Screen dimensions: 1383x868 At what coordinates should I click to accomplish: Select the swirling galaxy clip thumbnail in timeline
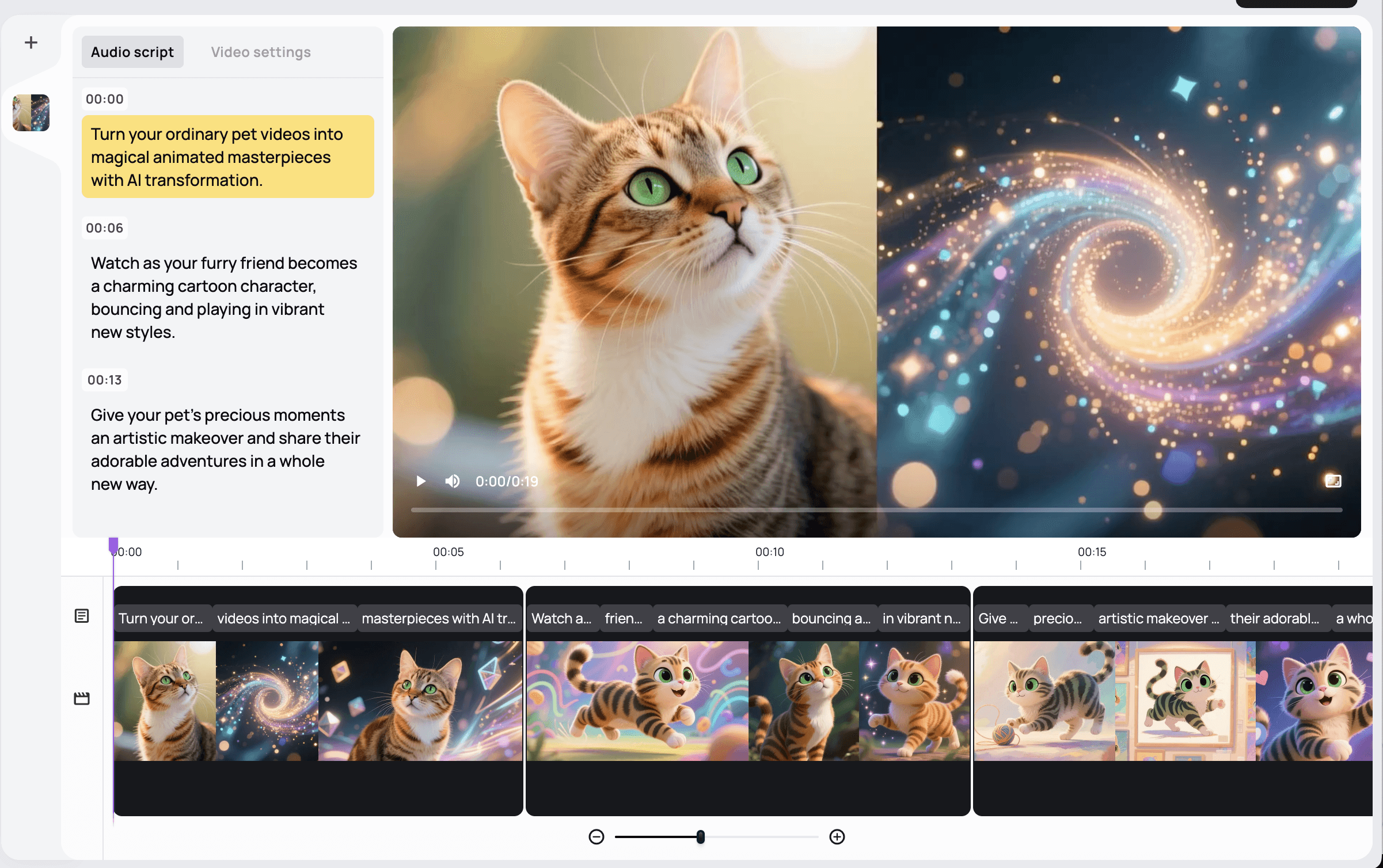tap(267, 701)
